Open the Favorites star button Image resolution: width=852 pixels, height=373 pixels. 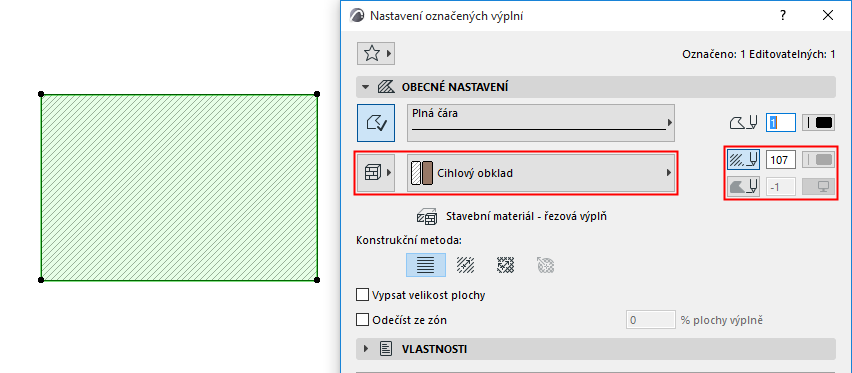tap(375, 53)
